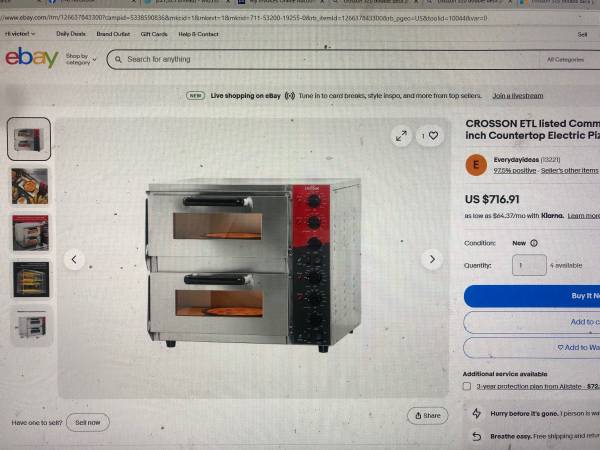Click the Sell now button
The image size is (600, 450).
pos(88,422)
